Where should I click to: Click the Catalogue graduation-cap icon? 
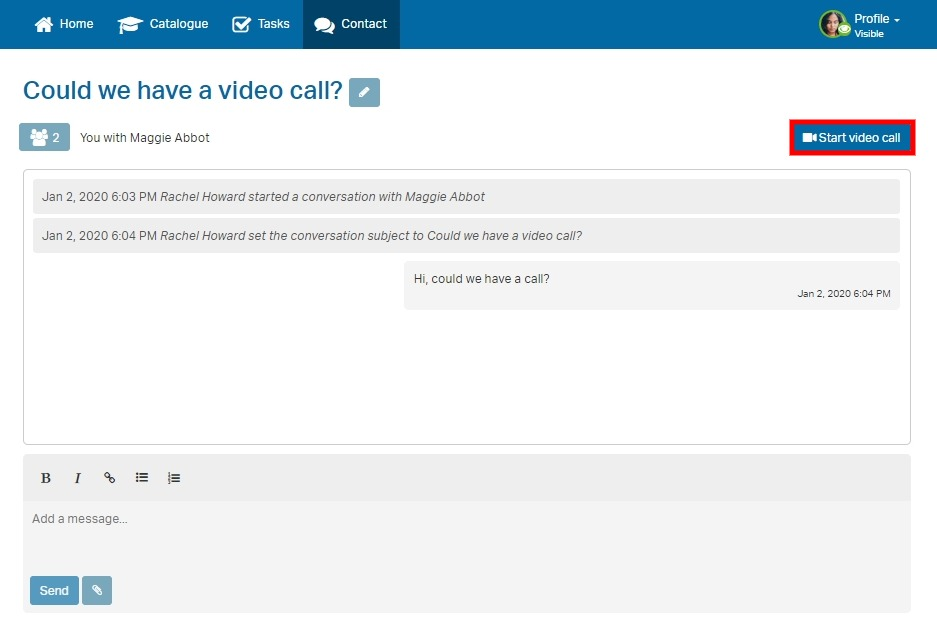[129, 24]
